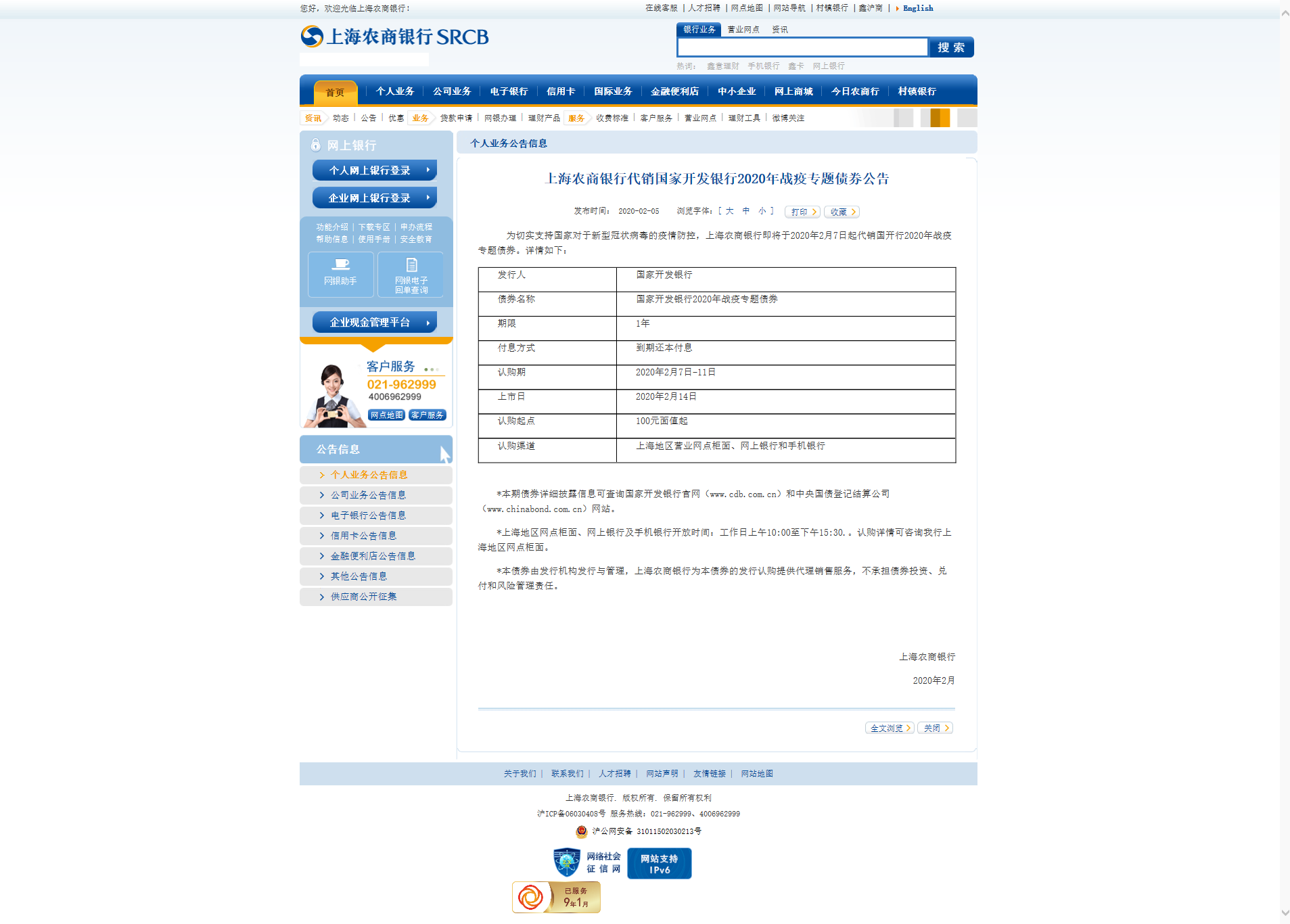Open 关于我们 footer link

[x=520, y=774]
